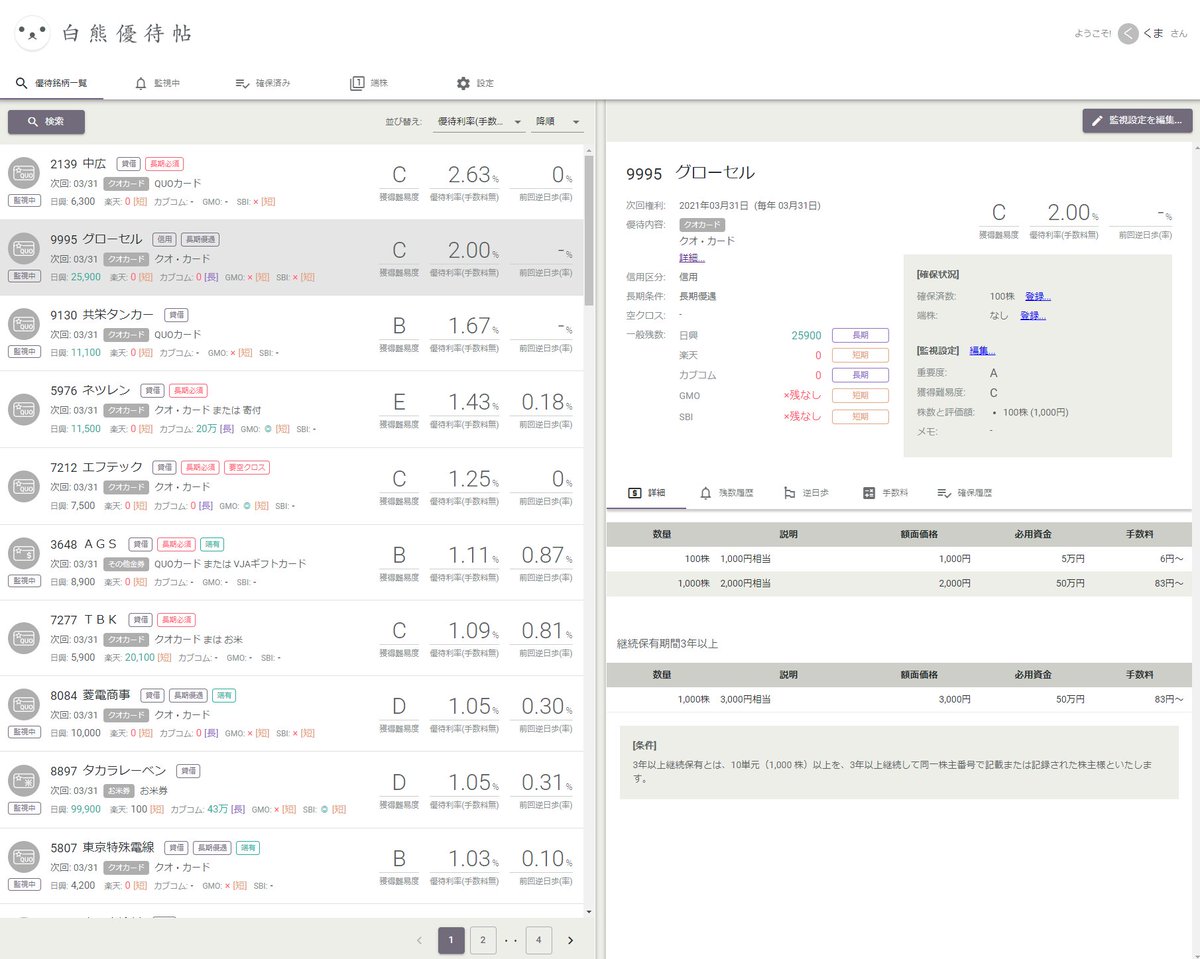Go to page 2 in pagination

(x=483, y=940)
